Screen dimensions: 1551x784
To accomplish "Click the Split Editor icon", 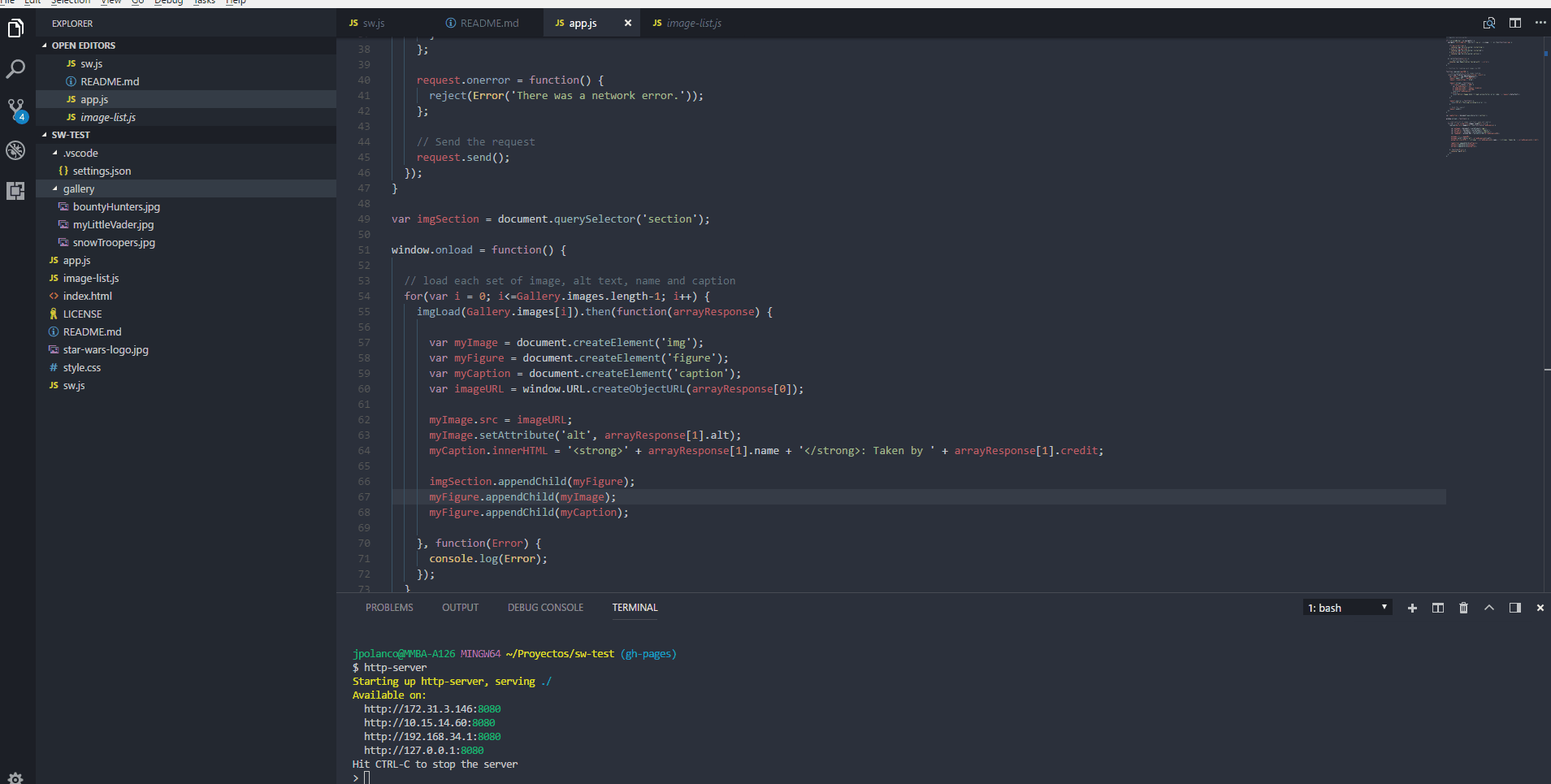I will (x=1515, y=23).
